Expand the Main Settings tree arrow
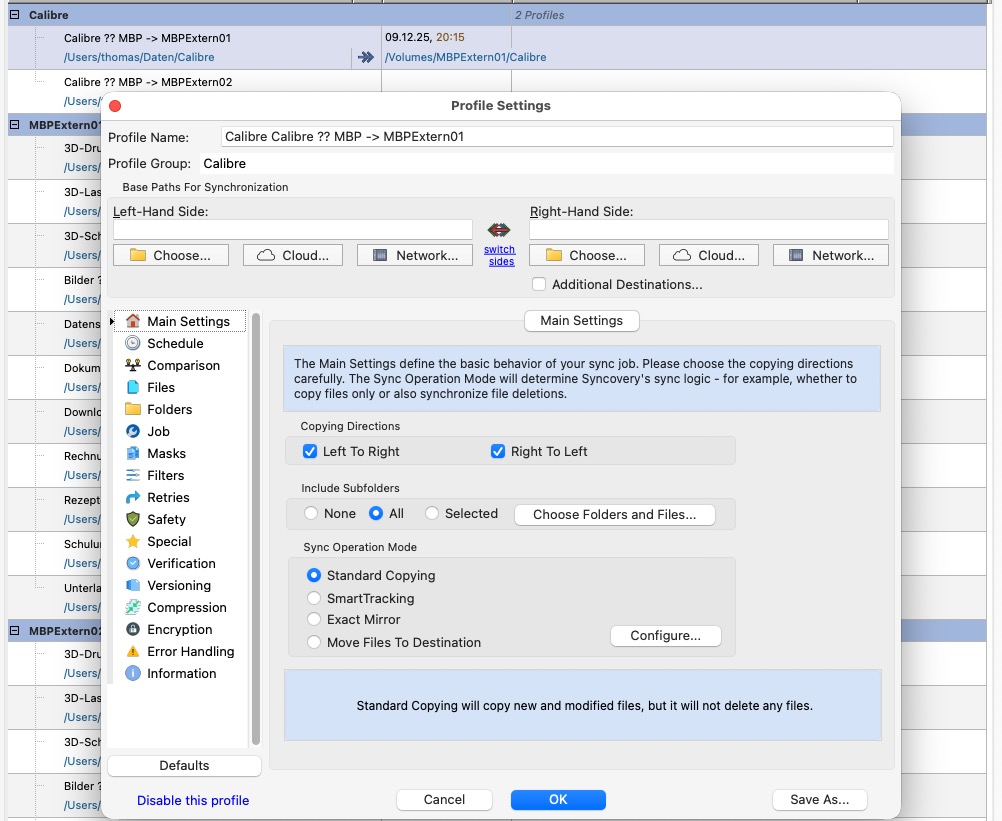 point(112,321)
